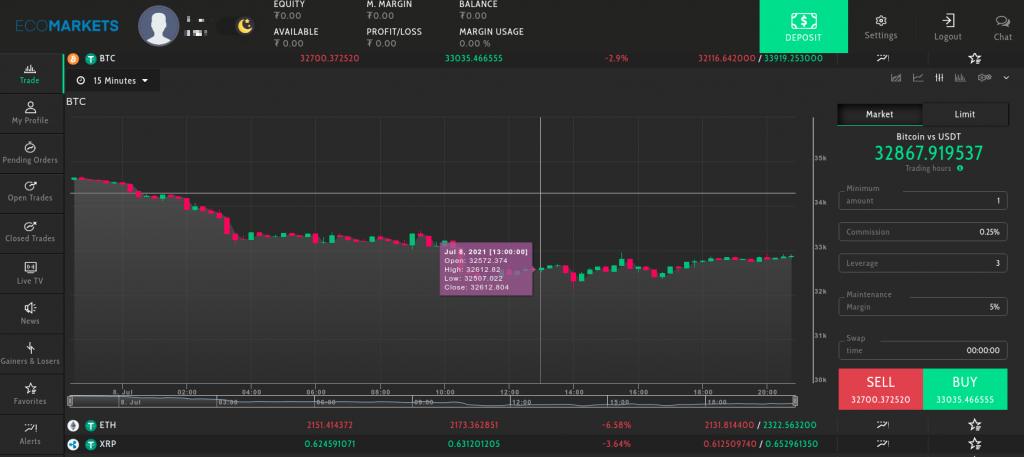
Task: Set price alert for XRP row
Action: click(x=883, y=444)
